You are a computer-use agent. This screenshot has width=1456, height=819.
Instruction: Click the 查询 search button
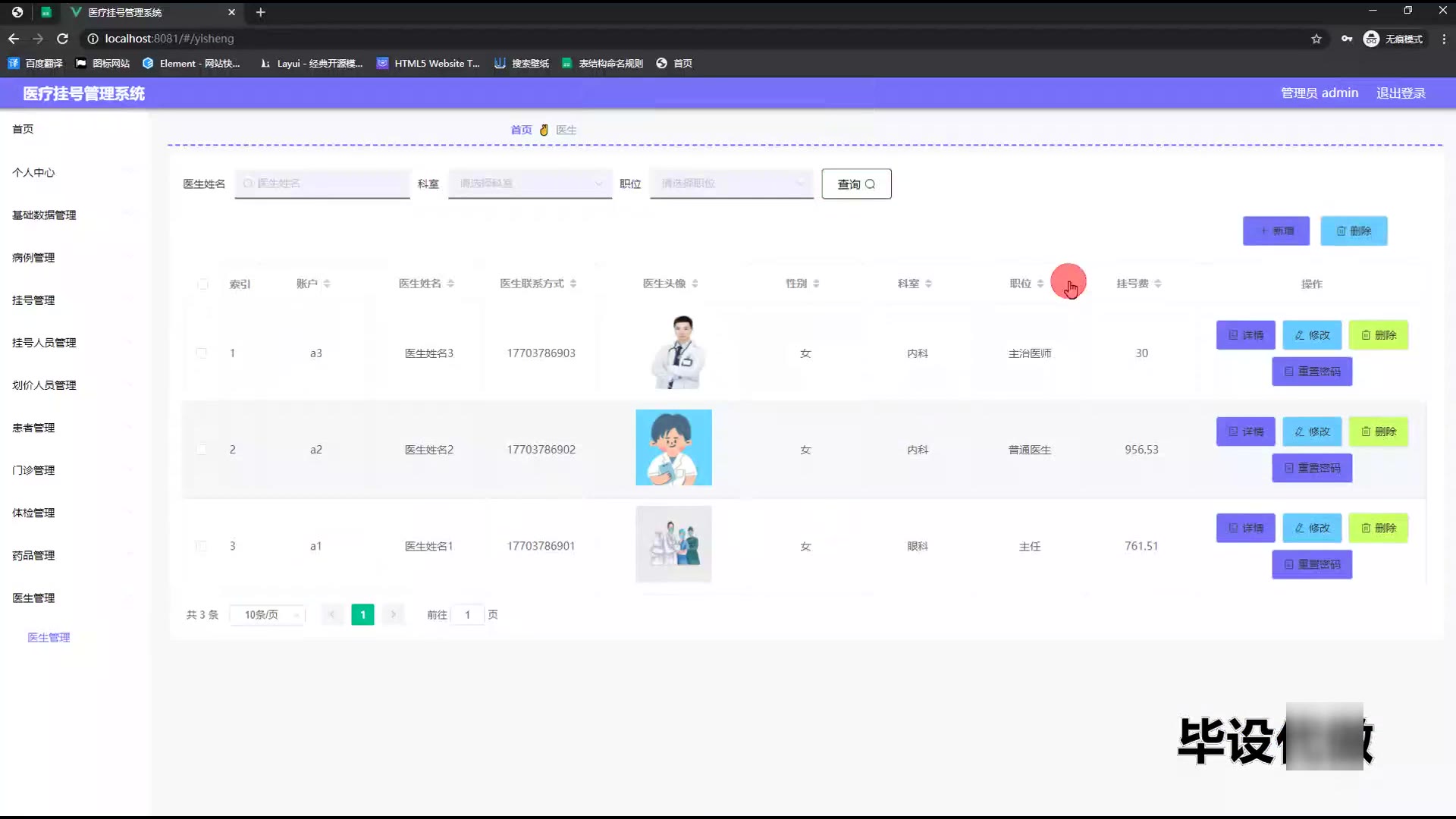(856, 184)
